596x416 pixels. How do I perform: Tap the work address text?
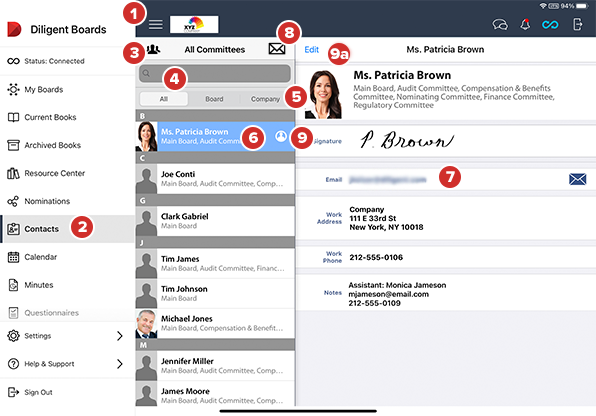[386, 218]
